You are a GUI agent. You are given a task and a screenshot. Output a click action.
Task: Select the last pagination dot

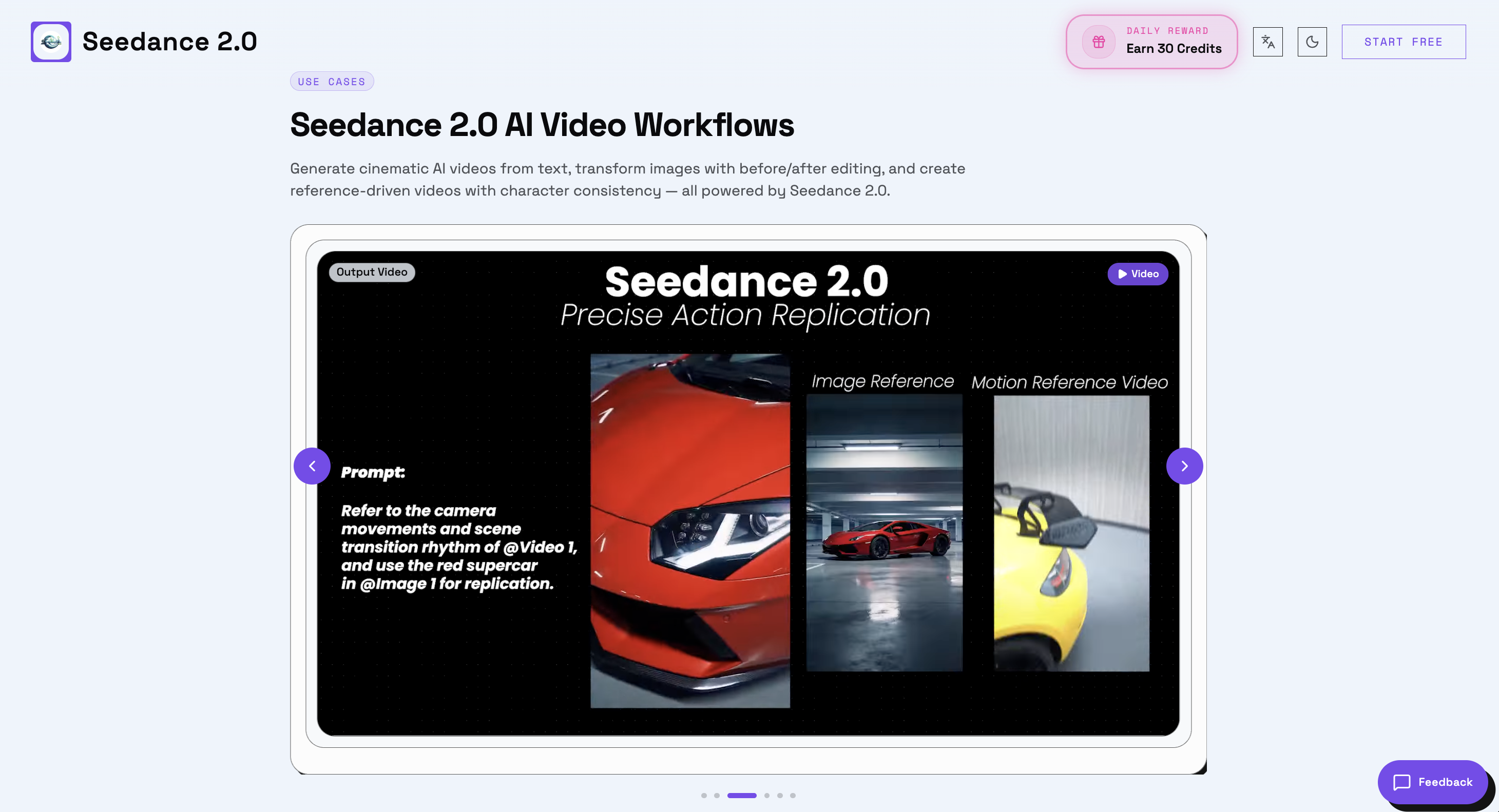click(793, 796)
